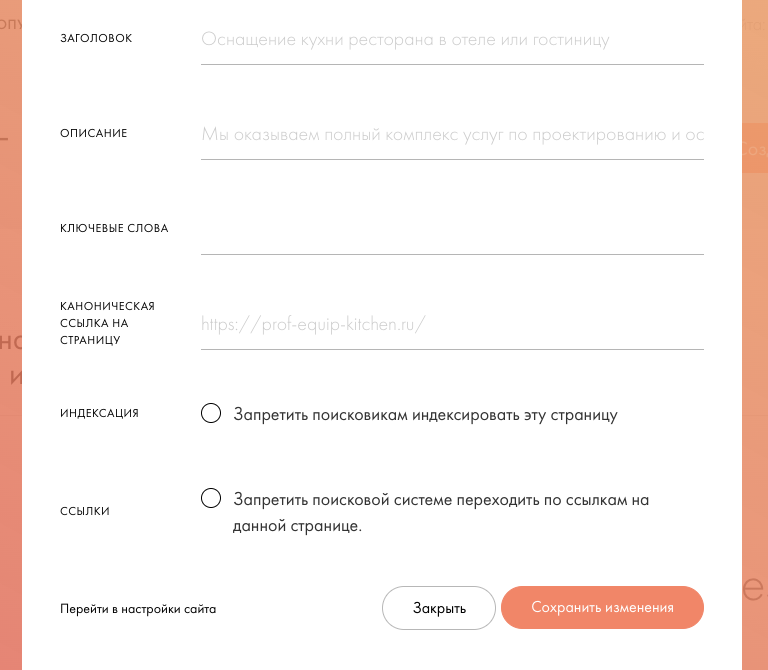Enable the Индексация checkbox circle
The image size is (768, 670).
point(211,414)
